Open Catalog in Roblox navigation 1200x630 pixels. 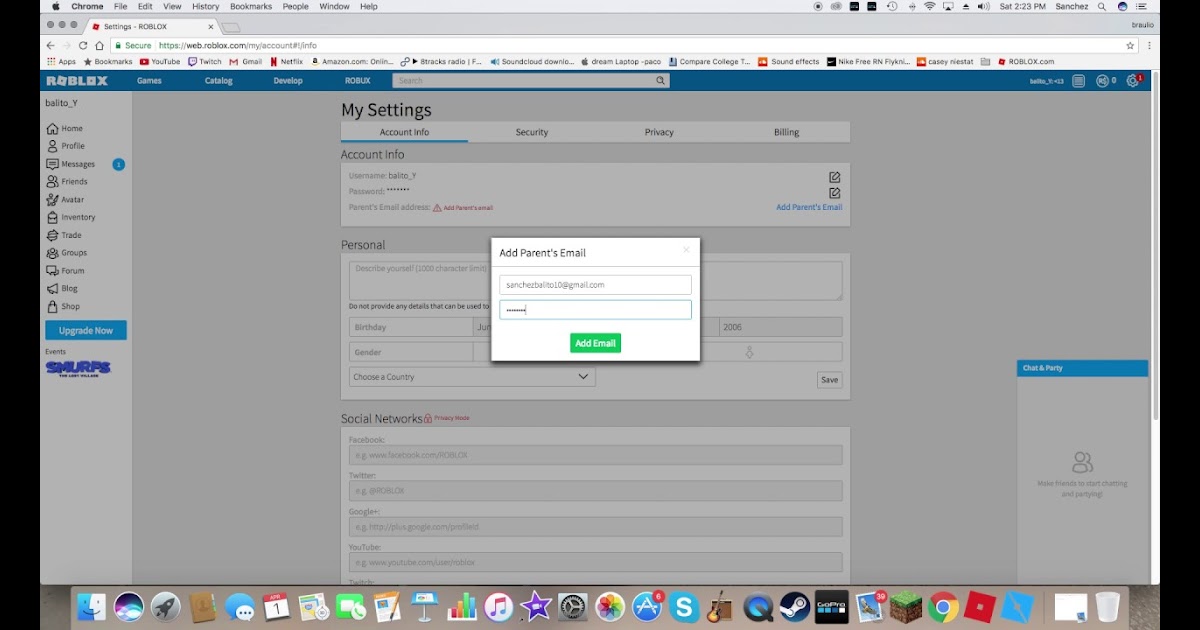(218, 81)
